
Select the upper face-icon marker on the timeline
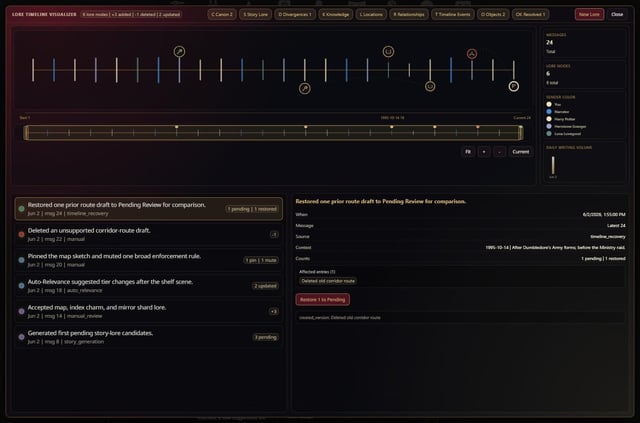click(388, 51)
